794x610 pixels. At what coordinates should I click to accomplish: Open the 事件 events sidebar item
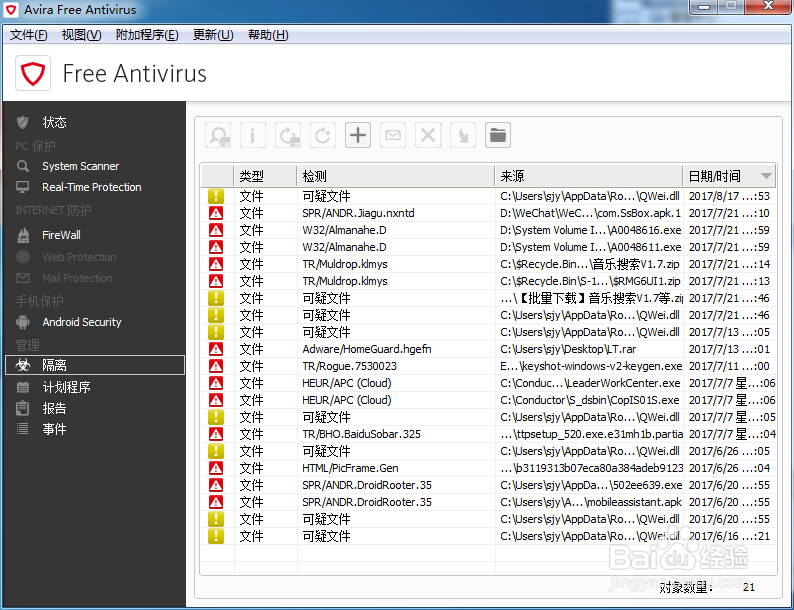coord(54,429)
